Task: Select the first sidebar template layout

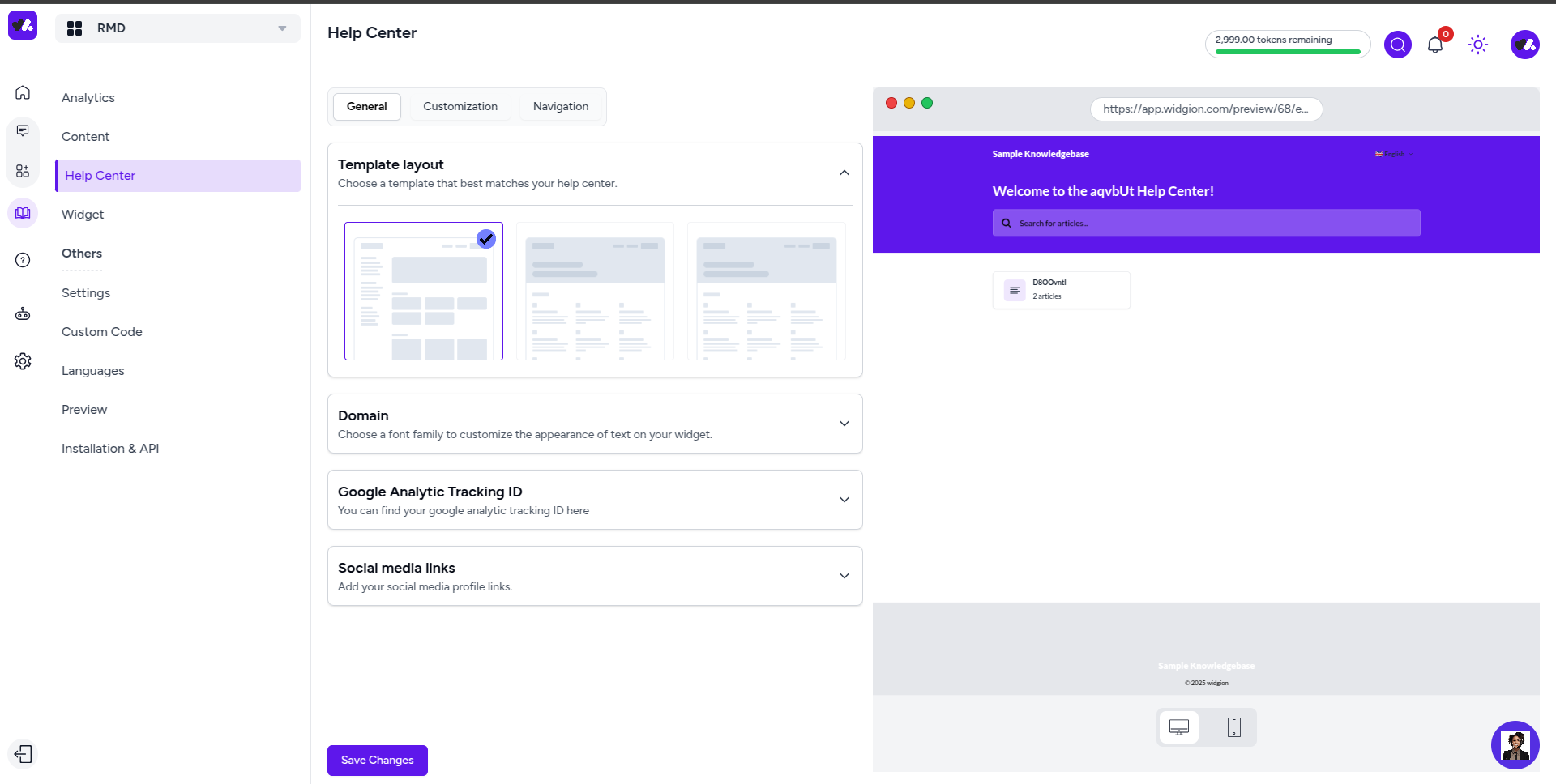Action: click(x=423, y=291)
